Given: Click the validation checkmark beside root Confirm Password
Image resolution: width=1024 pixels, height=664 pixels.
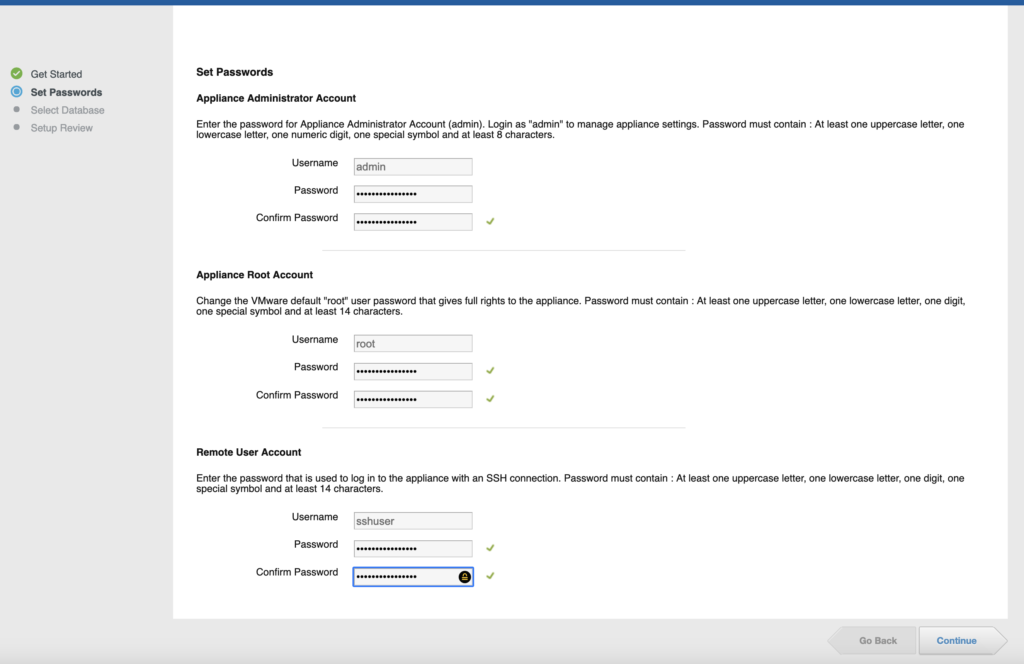Looking at the screenshot, I should point(490,399).
